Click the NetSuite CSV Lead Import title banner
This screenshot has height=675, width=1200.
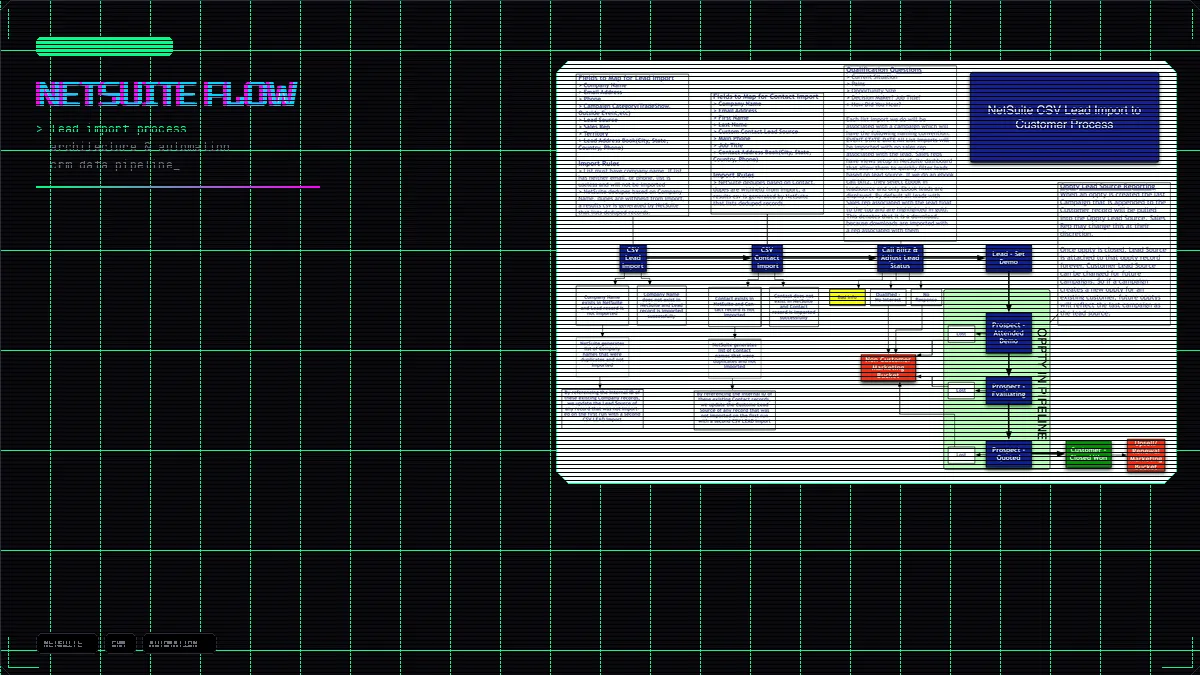point(1064,117)
